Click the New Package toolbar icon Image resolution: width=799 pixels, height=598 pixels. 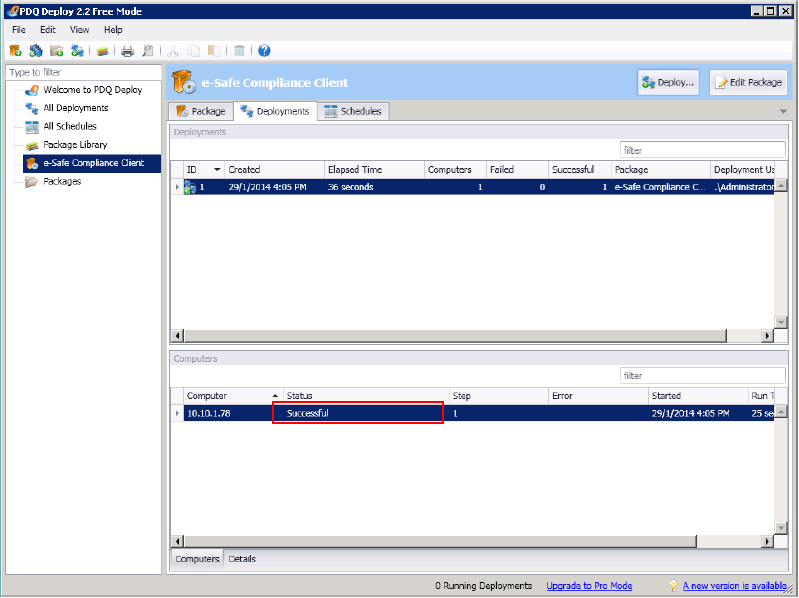[x=16, y=50]
